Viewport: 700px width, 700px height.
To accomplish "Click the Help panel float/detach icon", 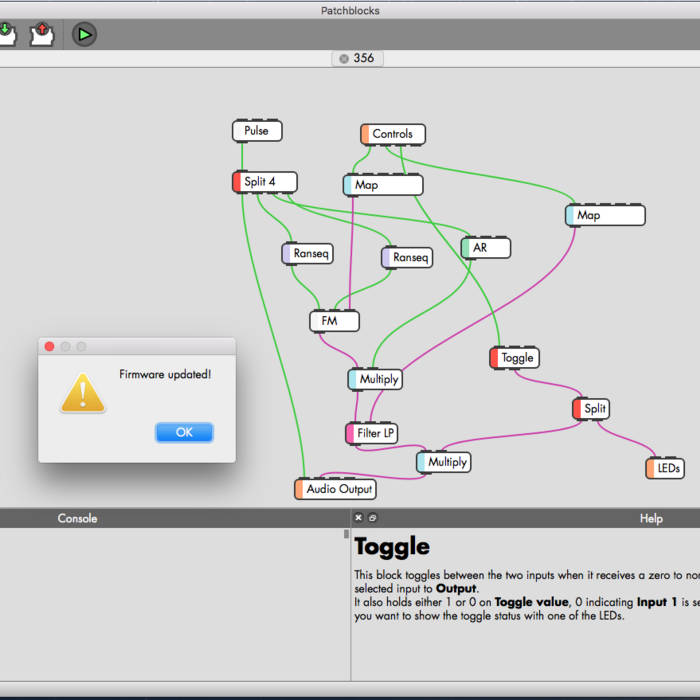I will click(373, 518).
